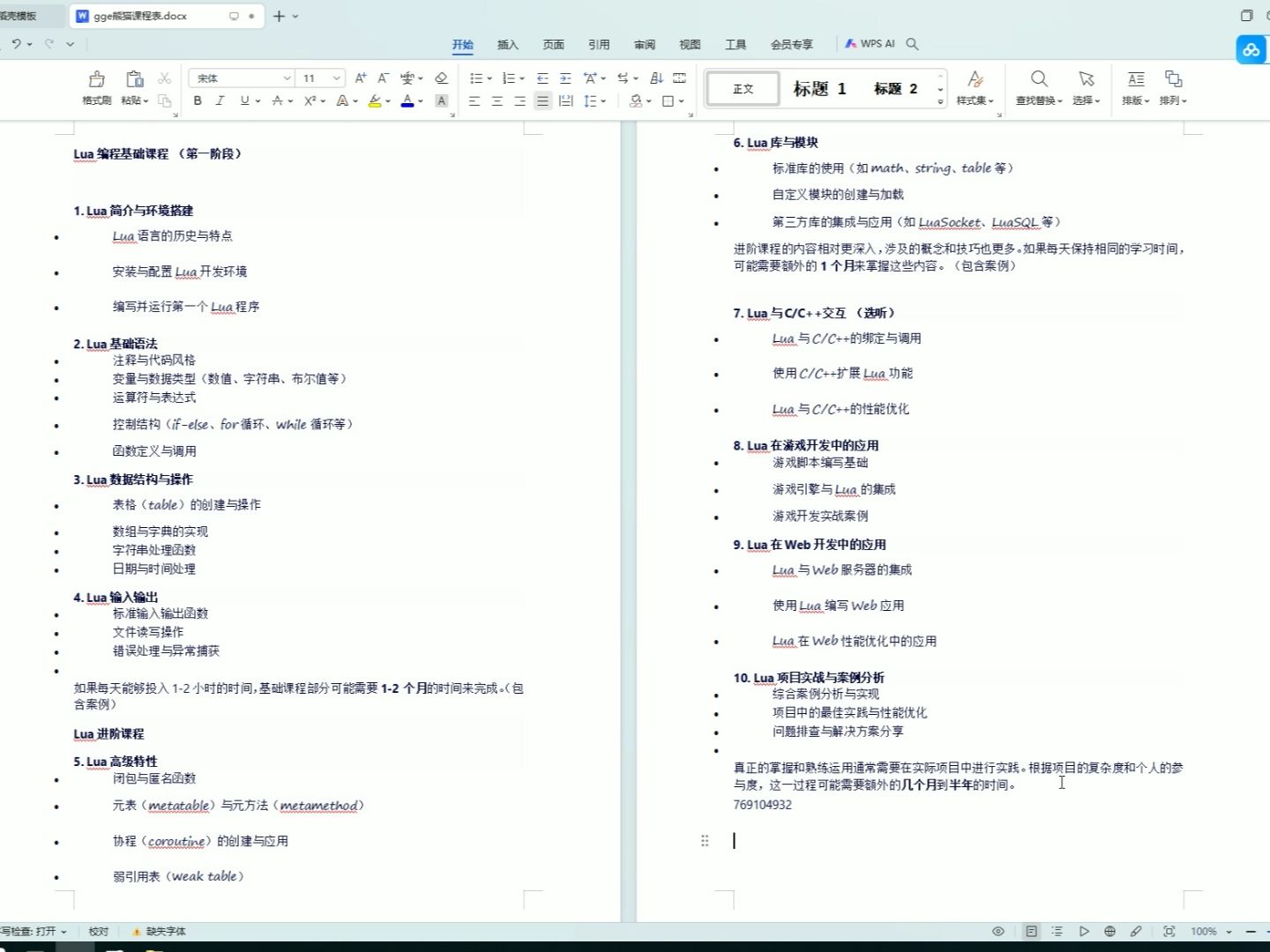
Task: Click the Cut scissors icon
Action: (164, 78)
